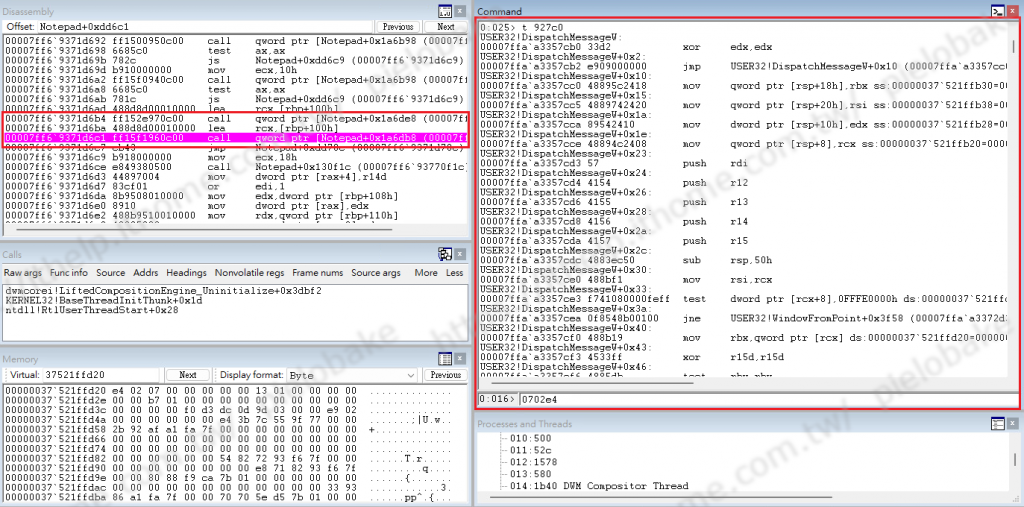The height and width of the screenshot is (507, 1024).
Task: Open the Calls panel's window menu icon
Action: pyautogui.click(x=445, y=254)
